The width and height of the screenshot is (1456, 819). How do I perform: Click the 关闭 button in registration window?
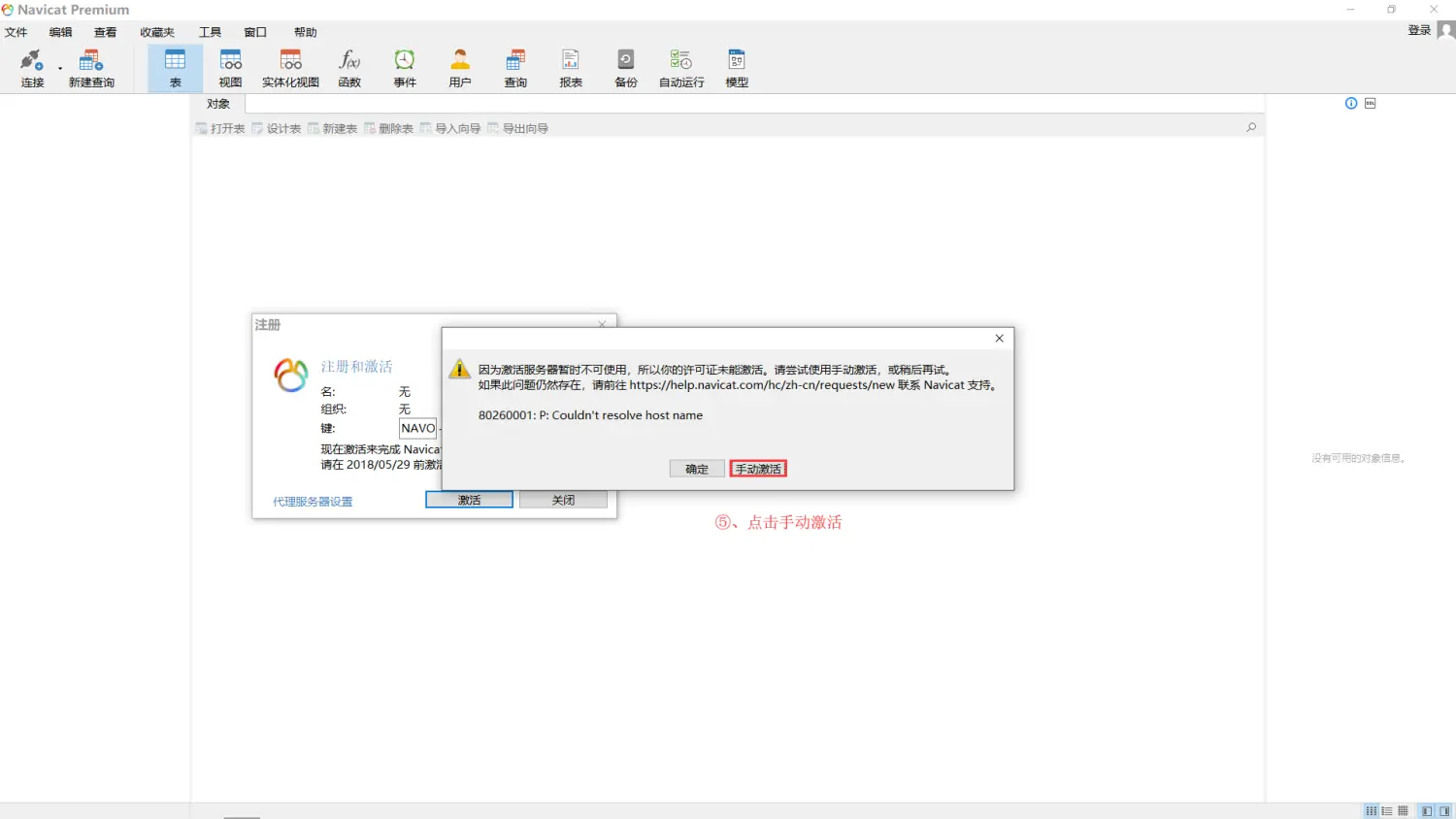563,500
